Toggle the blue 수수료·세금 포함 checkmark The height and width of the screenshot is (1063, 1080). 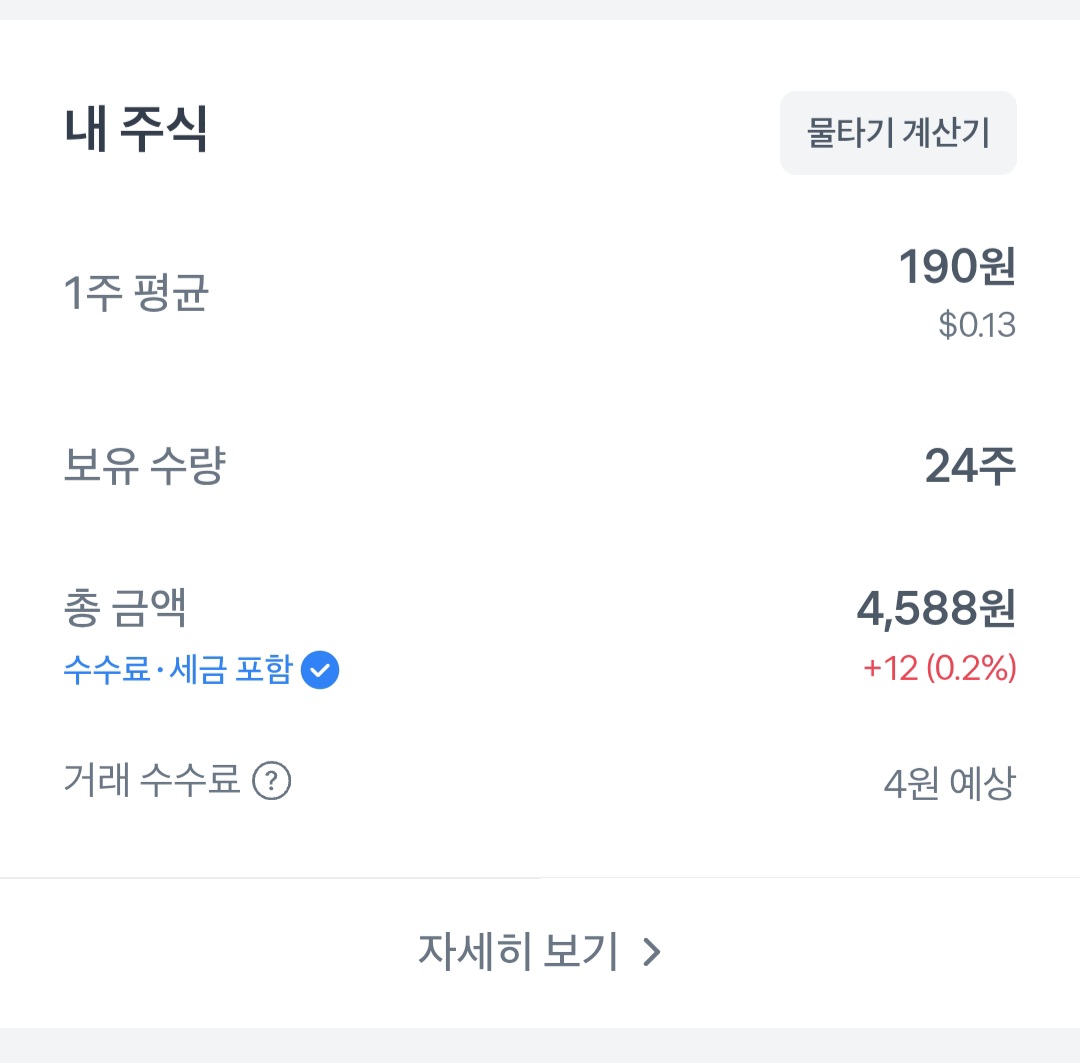pyautogui.click(x=320, y=670)
